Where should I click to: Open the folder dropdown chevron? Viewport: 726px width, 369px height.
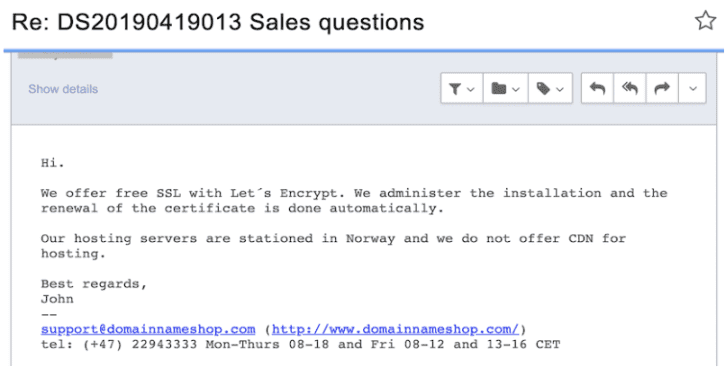pos(516,89)
